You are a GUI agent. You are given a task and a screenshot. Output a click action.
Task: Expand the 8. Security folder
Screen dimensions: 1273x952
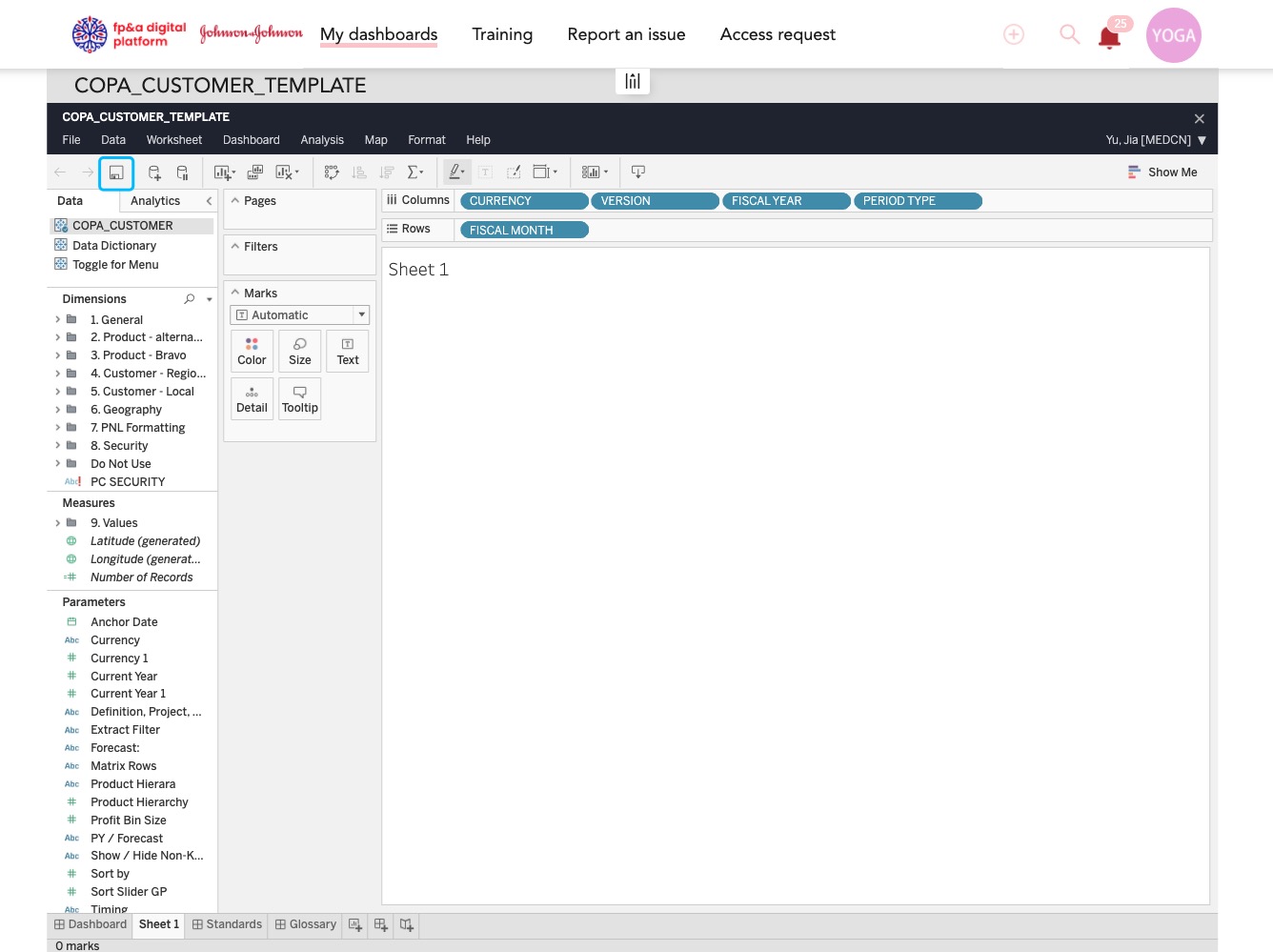coord(58,446)
